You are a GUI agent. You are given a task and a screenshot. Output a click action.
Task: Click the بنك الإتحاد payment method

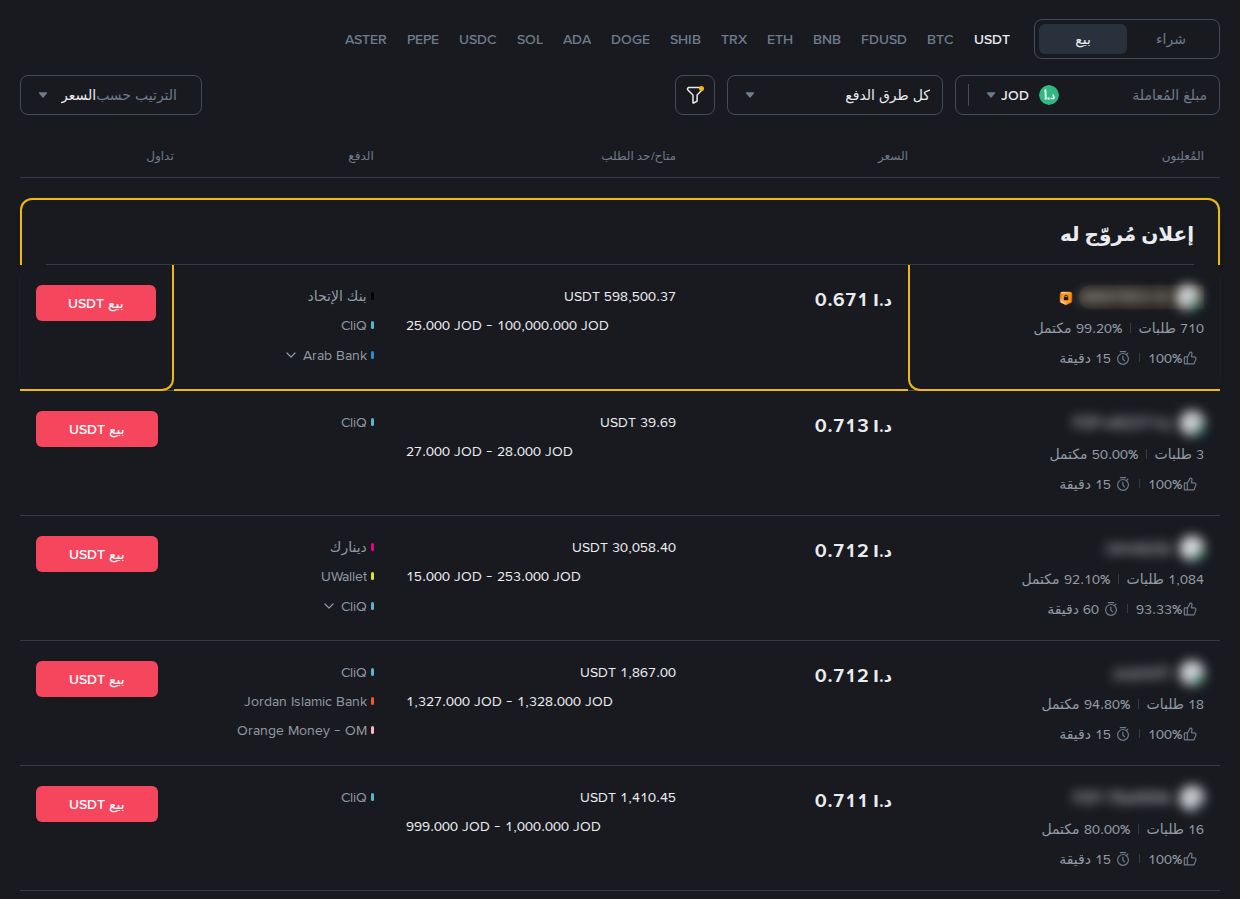(337, 296)
